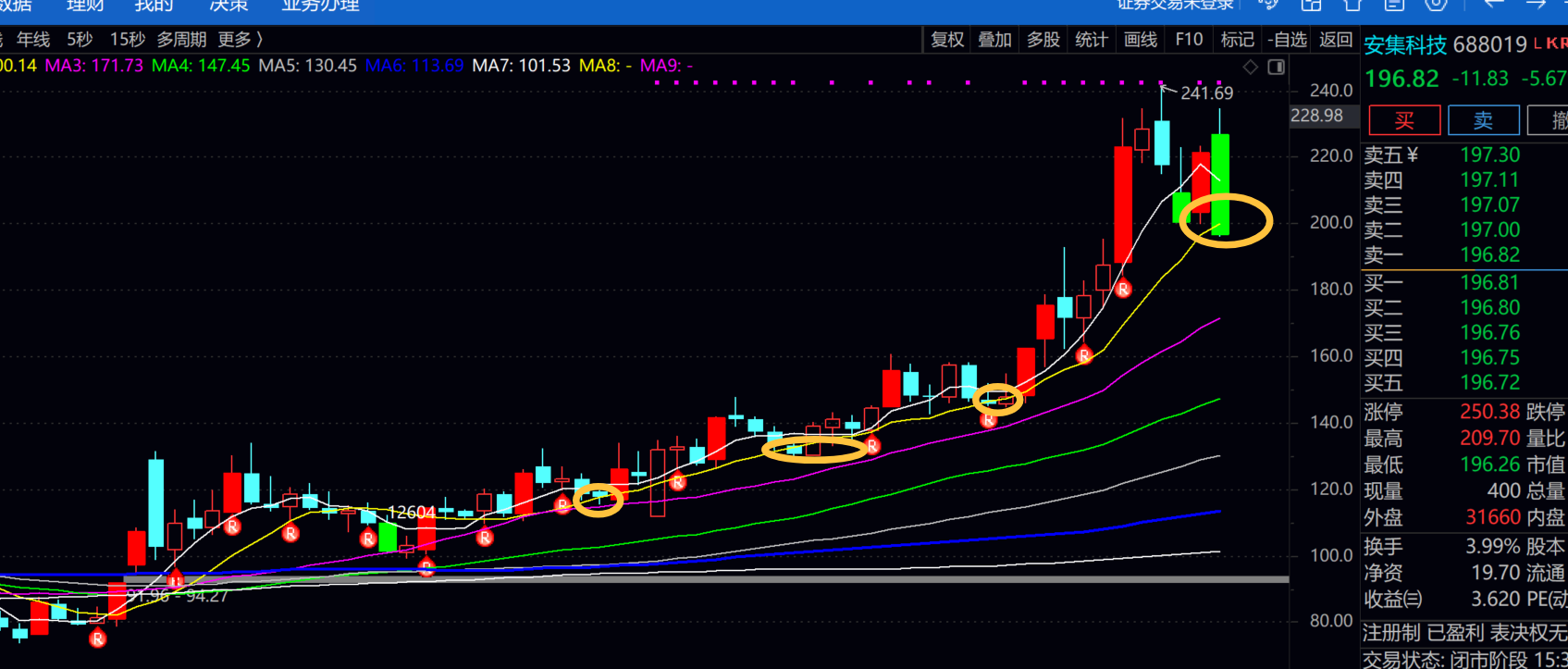Click the 返回 return button
This screenshot has height=669, width=1568.
pyautogui.click(x=1335, y=40)
